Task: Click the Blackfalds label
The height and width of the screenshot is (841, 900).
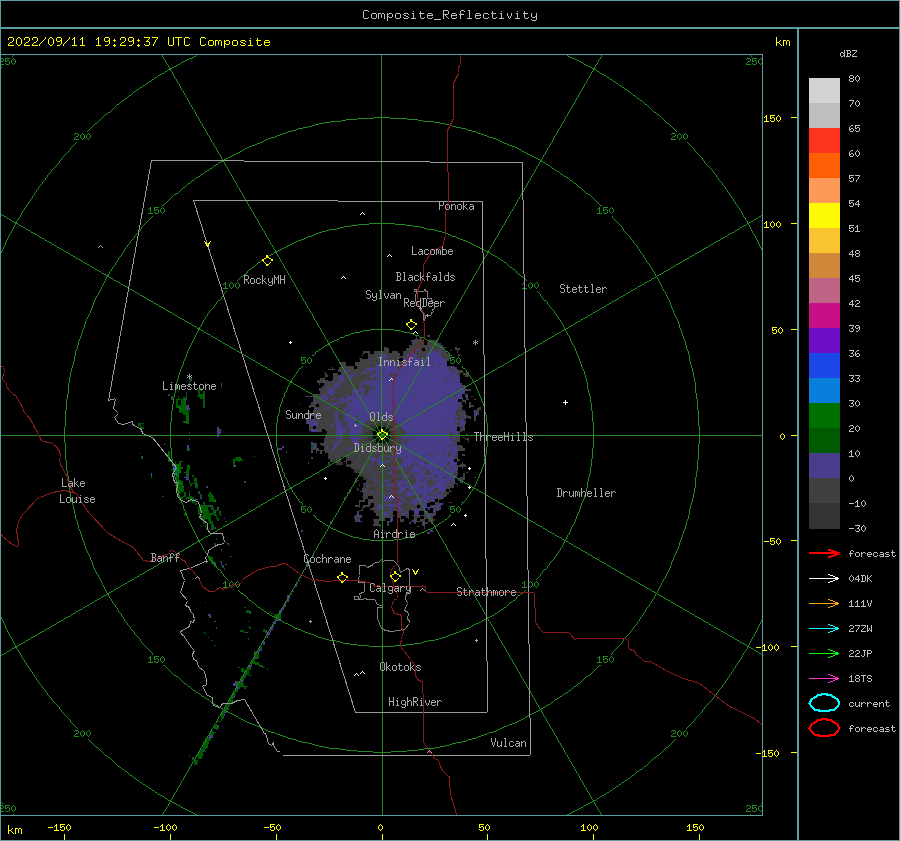Action: [x=425, y=277]
